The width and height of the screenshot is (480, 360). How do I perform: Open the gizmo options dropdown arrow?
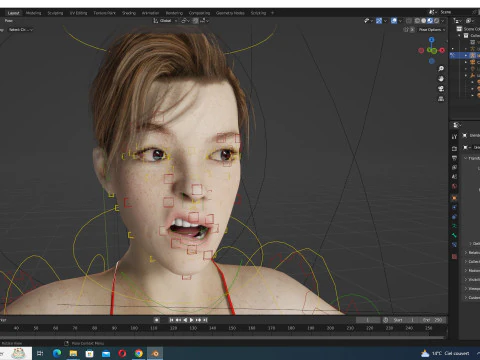[x=385, y=21]
